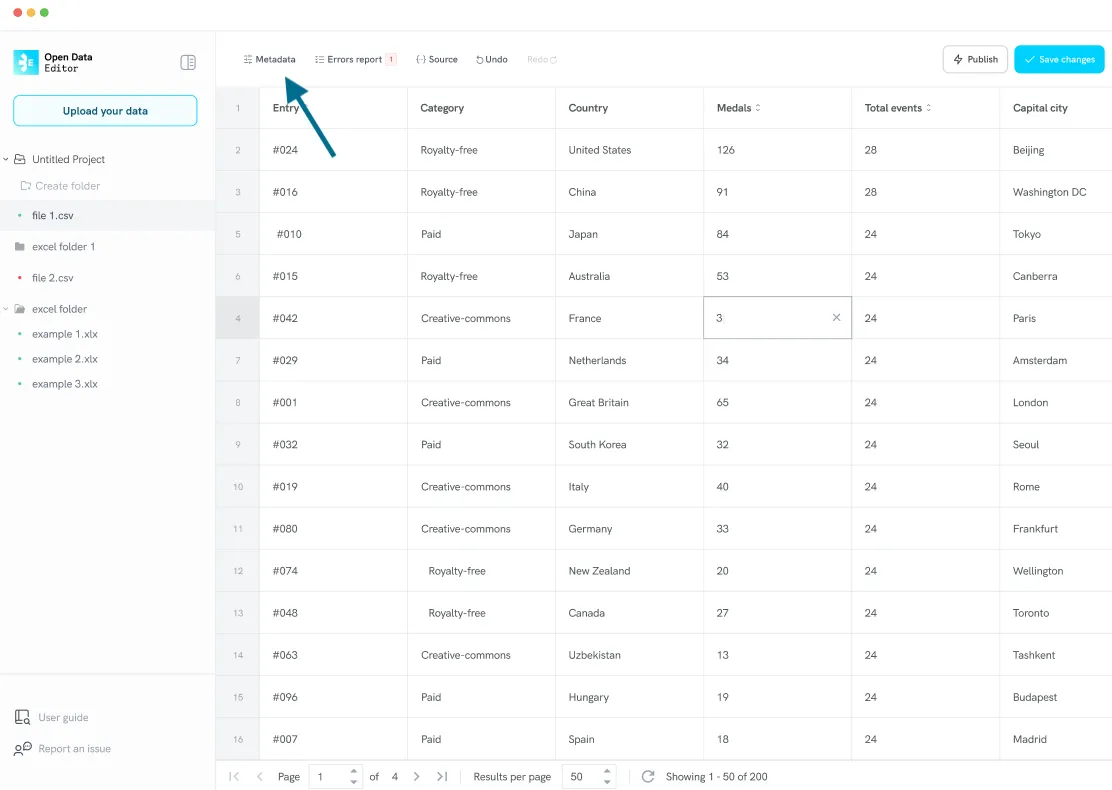Collapse the sidebar with the panel toggle icon
Viewport: 1112px width, 790px height.
(x=188, y=61)
